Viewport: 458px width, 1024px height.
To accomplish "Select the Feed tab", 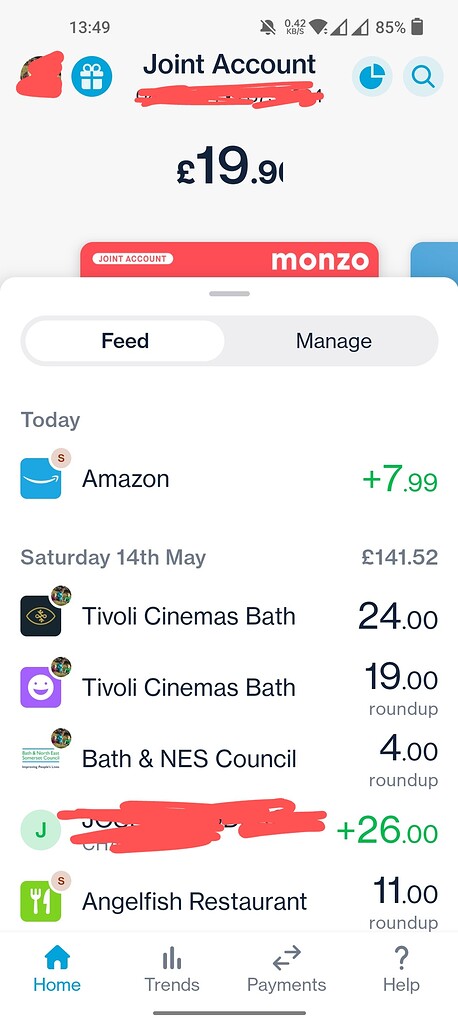I will click(x=125, y=341).
